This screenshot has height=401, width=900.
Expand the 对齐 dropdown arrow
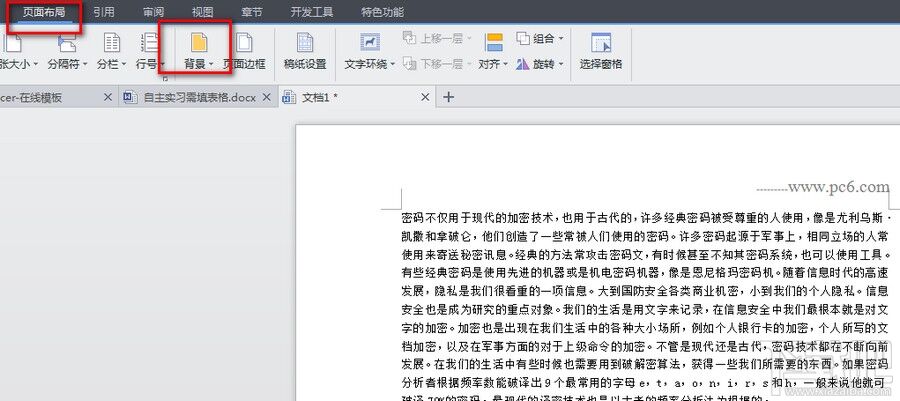coord(506,64)
